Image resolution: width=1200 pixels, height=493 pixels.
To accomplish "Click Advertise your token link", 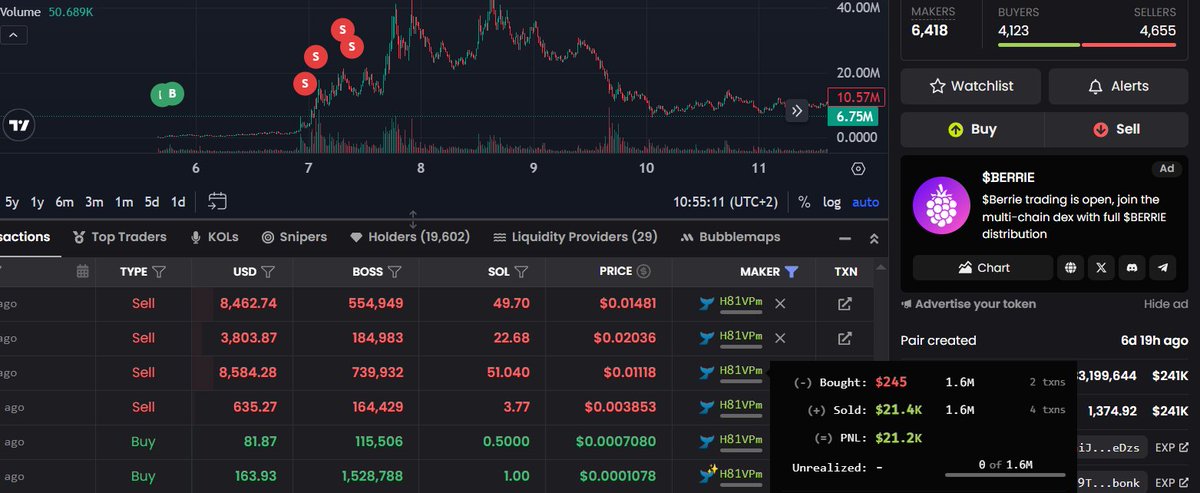I will [968, 303].
